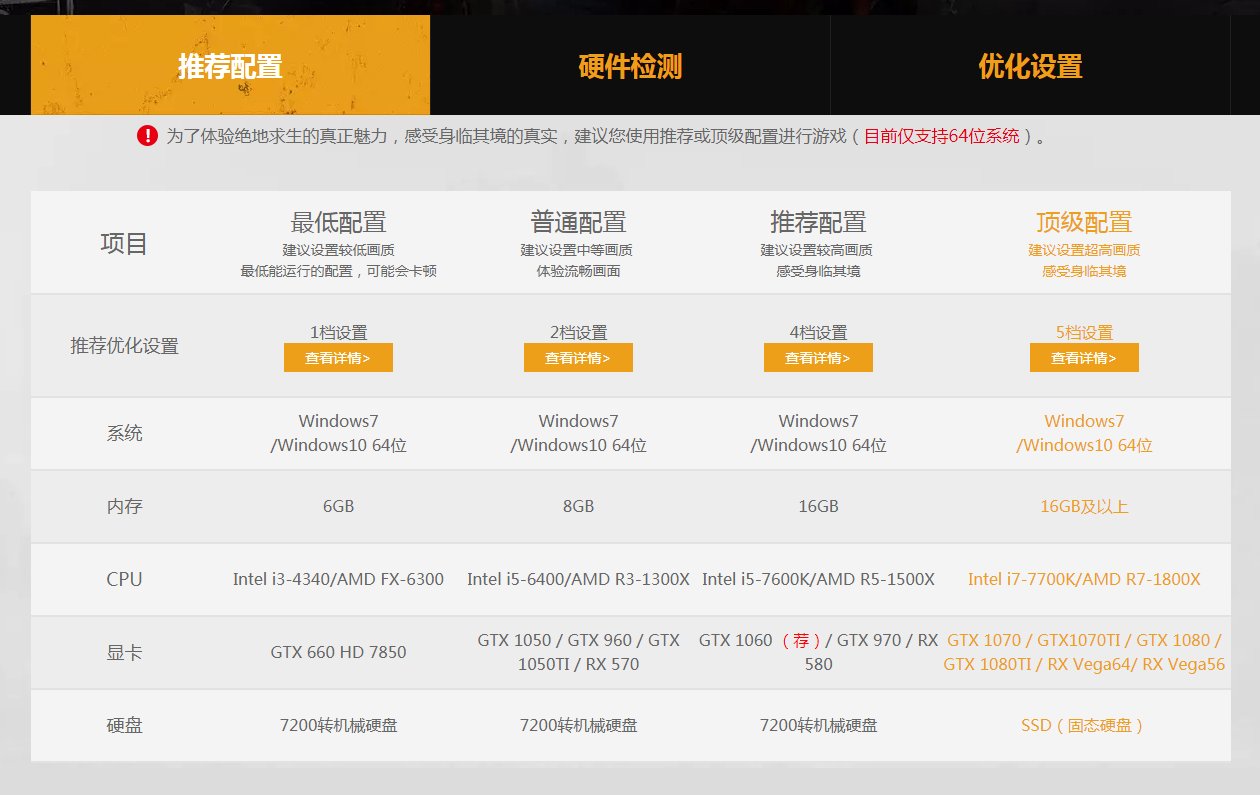Image resolution: width=1260 pixels, height=795 pixels.
Task: Switch to the 优化设置 tab
Action: [x=1029, y=64]
